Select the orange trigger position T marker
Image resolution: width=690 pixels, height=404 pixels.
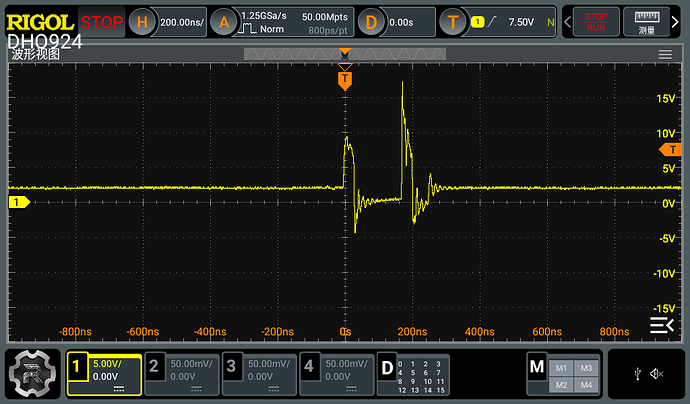pos(345,81)
